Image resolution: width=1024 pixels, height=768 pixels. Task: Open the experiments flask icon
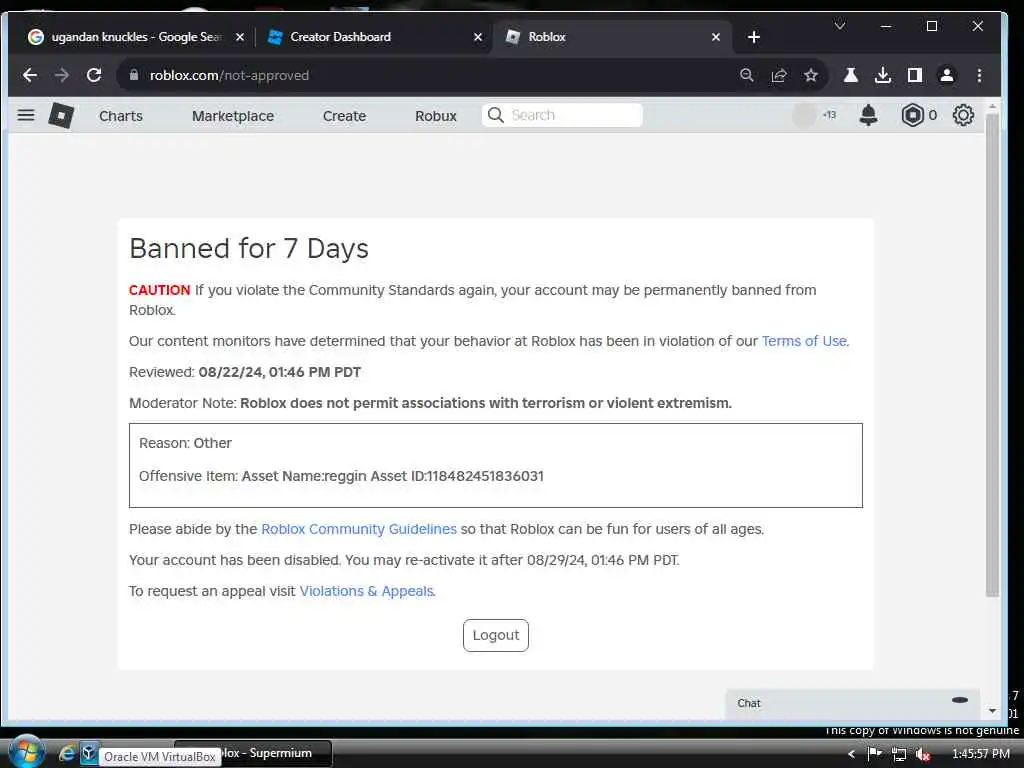click(x=850, y=75)
